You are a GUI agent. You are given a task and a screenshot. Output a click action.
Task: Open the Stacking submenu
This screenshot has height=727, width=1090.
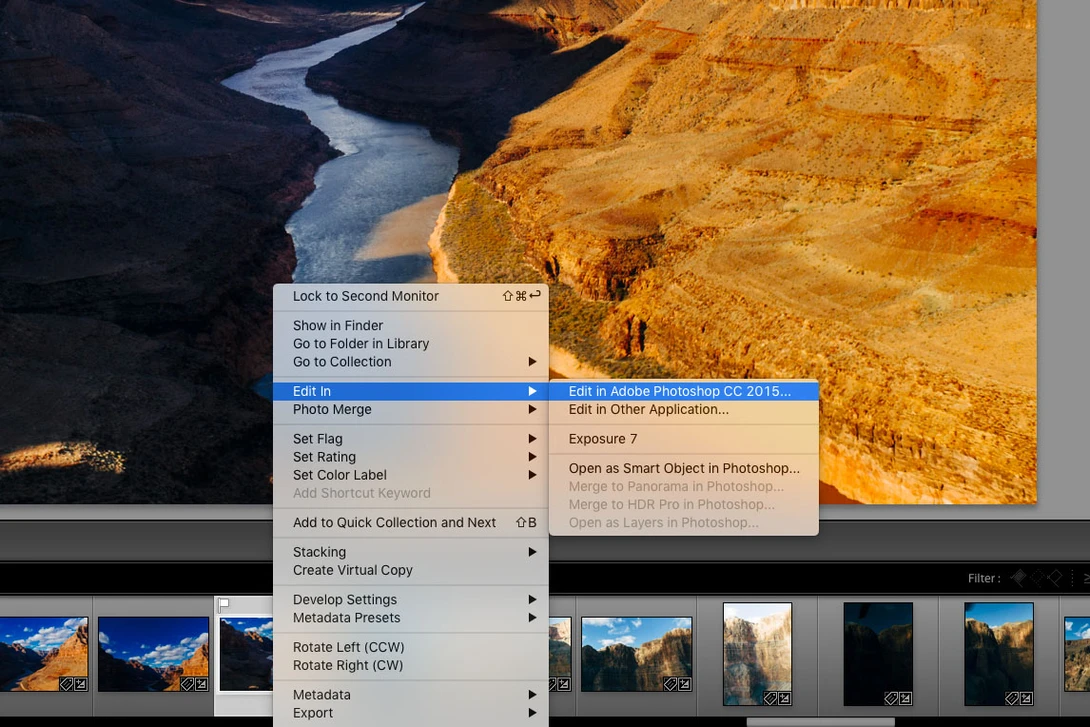click(411, 552)
